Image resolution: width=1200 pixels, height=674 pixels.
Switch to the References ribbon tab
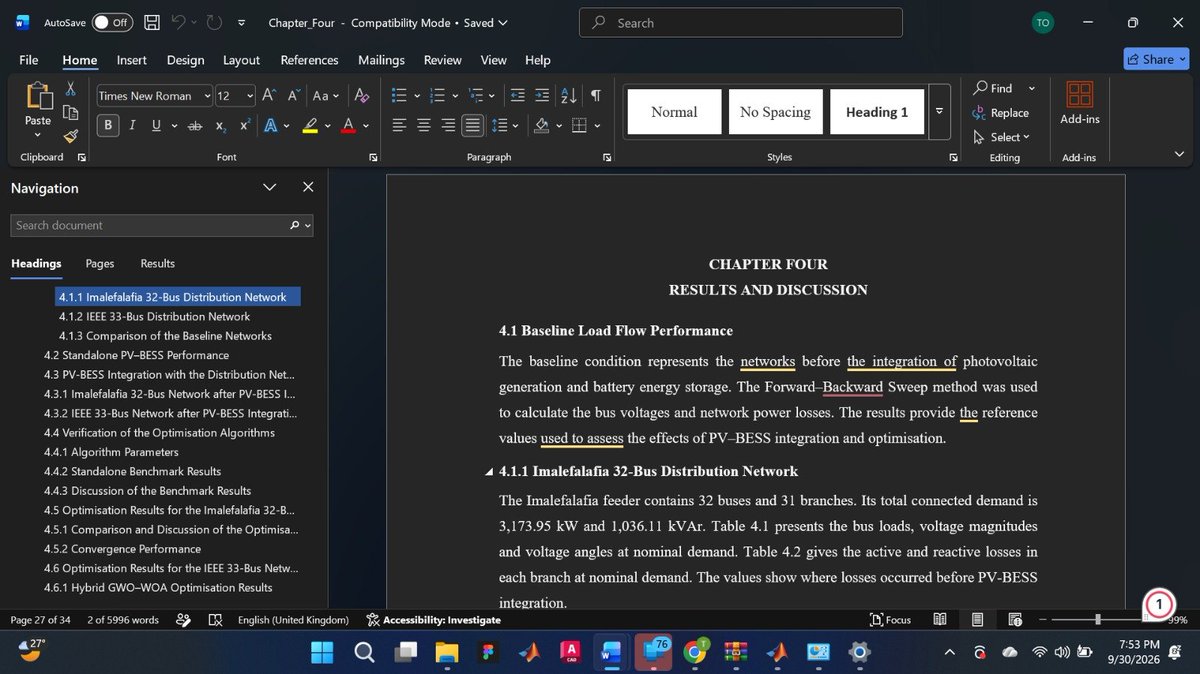point(309,60)
